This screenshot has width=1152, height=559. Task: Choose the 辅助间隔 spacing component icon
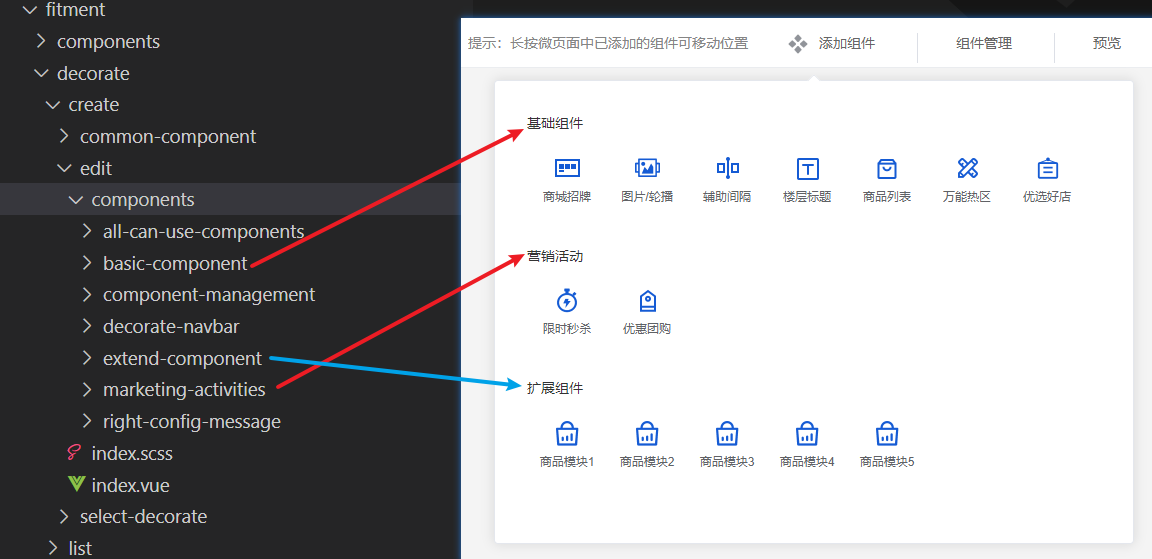[727, 169]
